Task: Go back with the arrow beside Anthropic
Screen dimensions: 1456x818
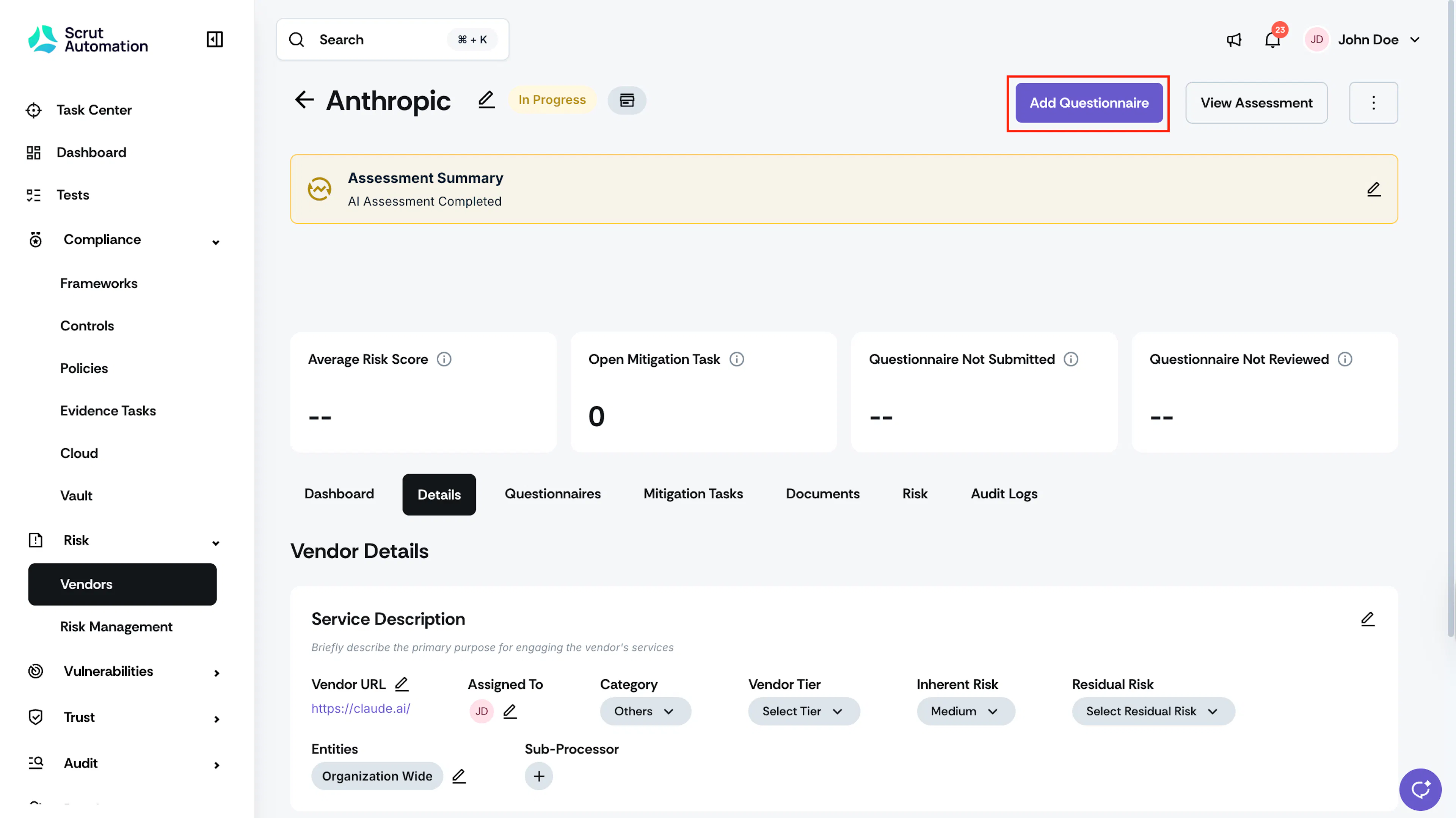Action: pyautogui.click(x=304, y=100)
